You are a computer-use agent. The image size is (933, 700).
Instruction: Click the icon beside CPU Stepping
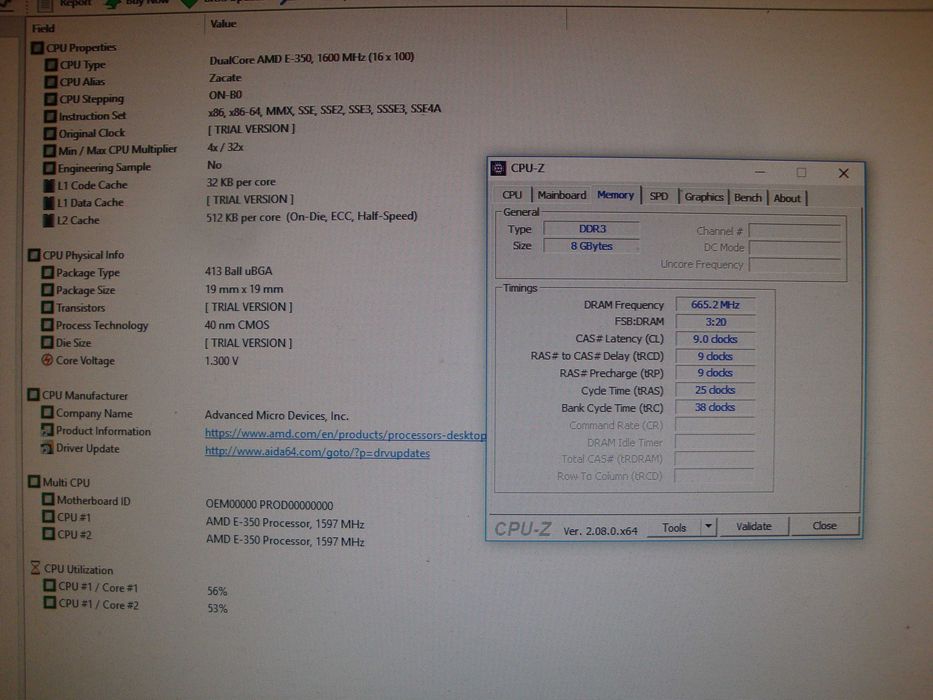click(51, 99)
